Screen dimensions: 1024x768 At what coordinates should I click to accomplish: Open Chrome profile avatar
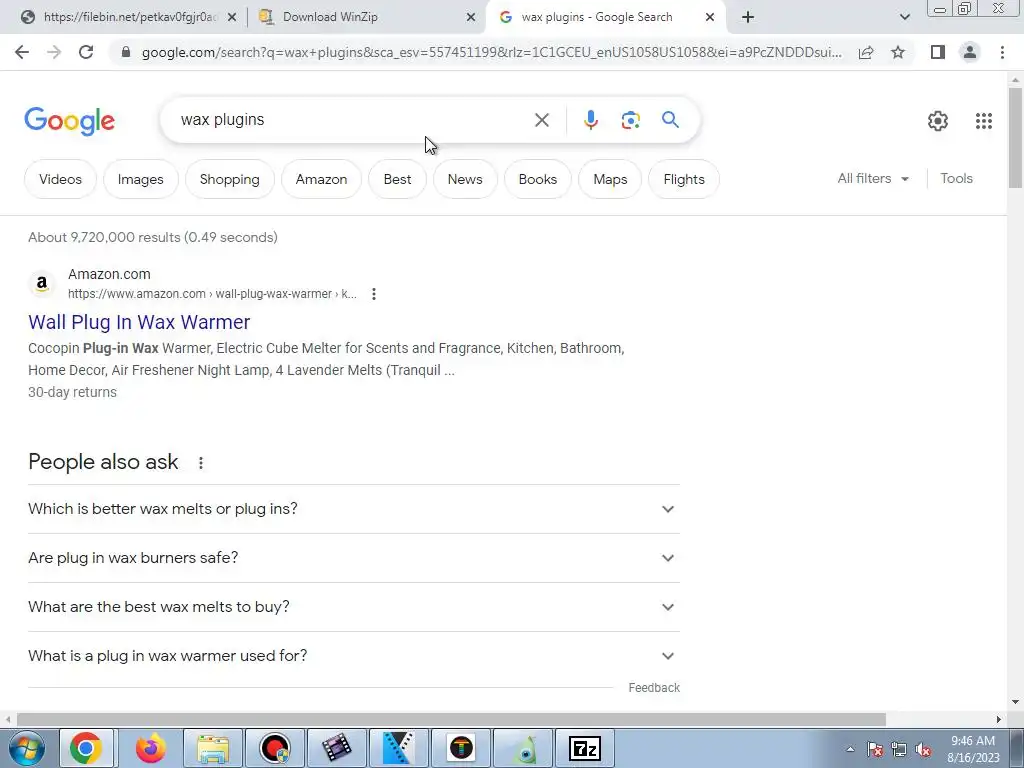coord(970,52)
